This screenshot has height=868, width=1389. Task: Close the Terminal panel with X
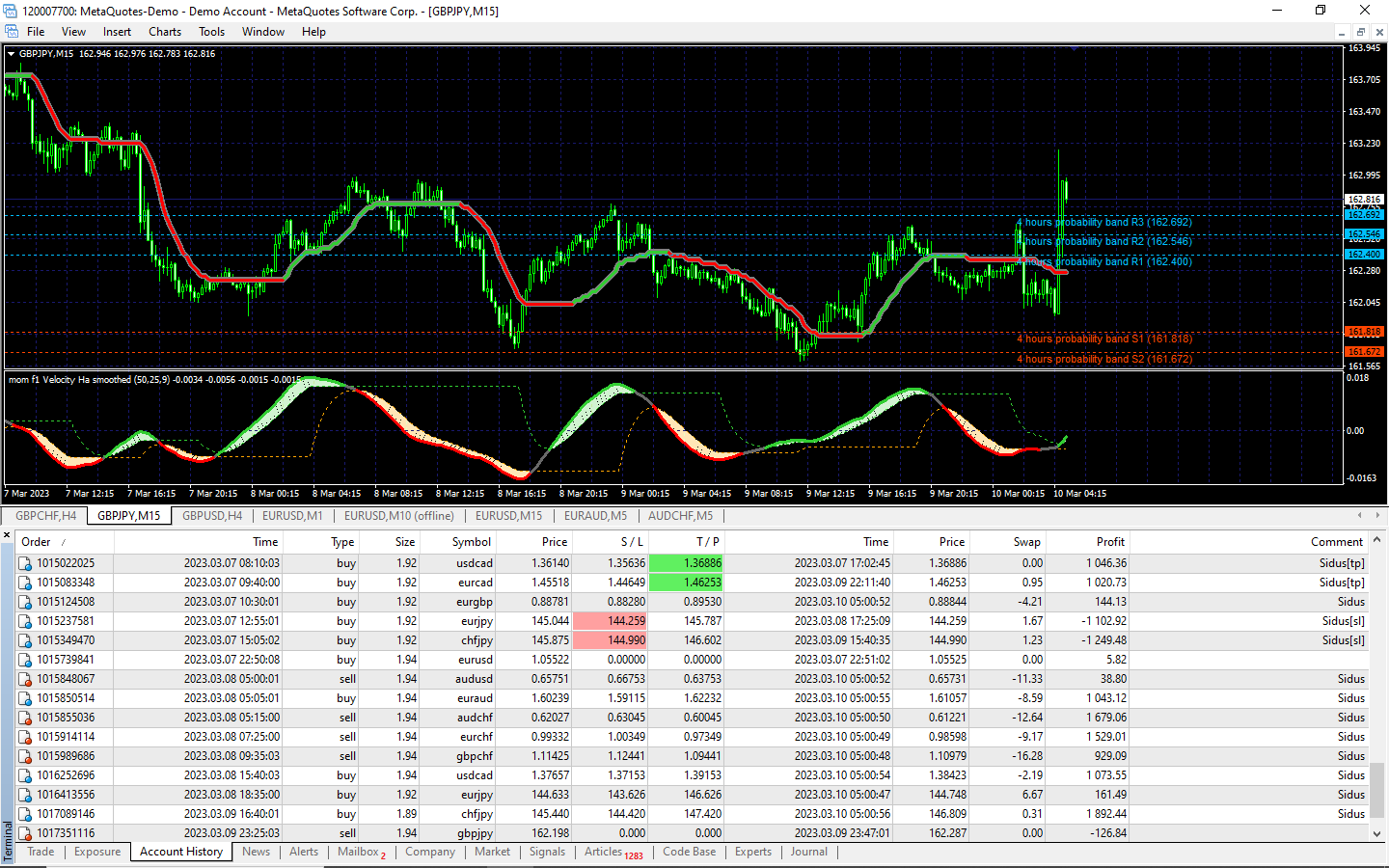click(x=7, y=534)
